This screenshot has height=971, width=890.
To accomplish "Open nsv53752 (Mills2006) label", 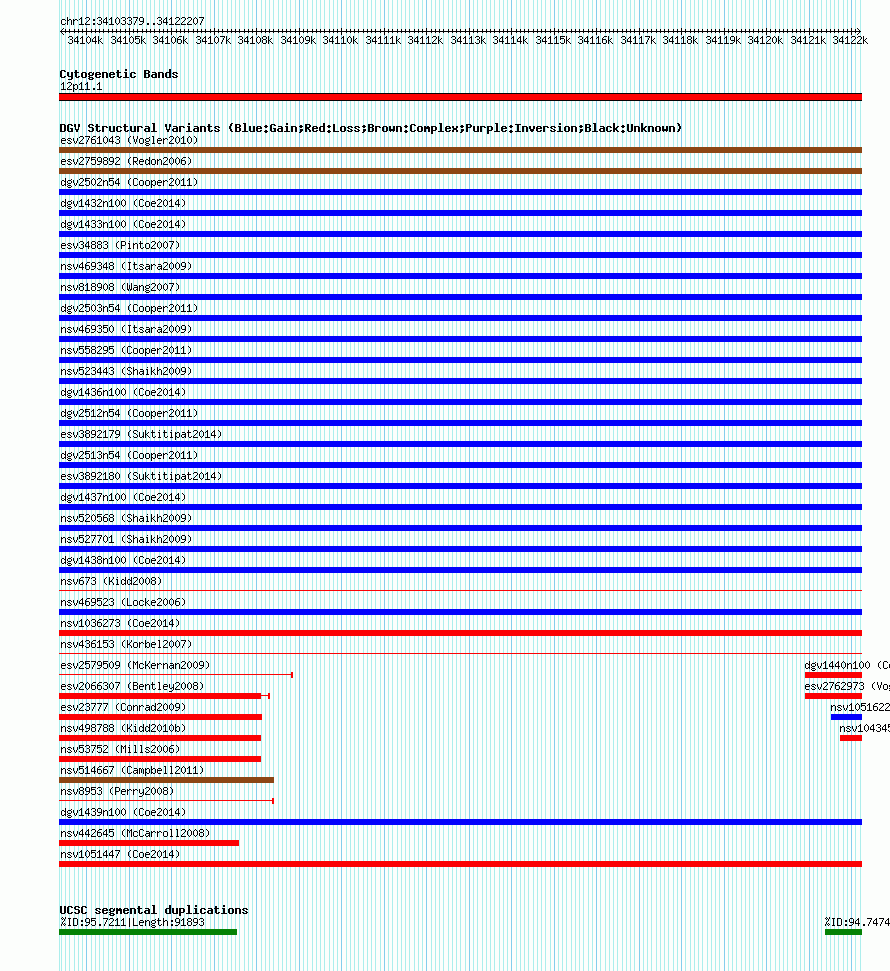I will (x=120, y=751).
